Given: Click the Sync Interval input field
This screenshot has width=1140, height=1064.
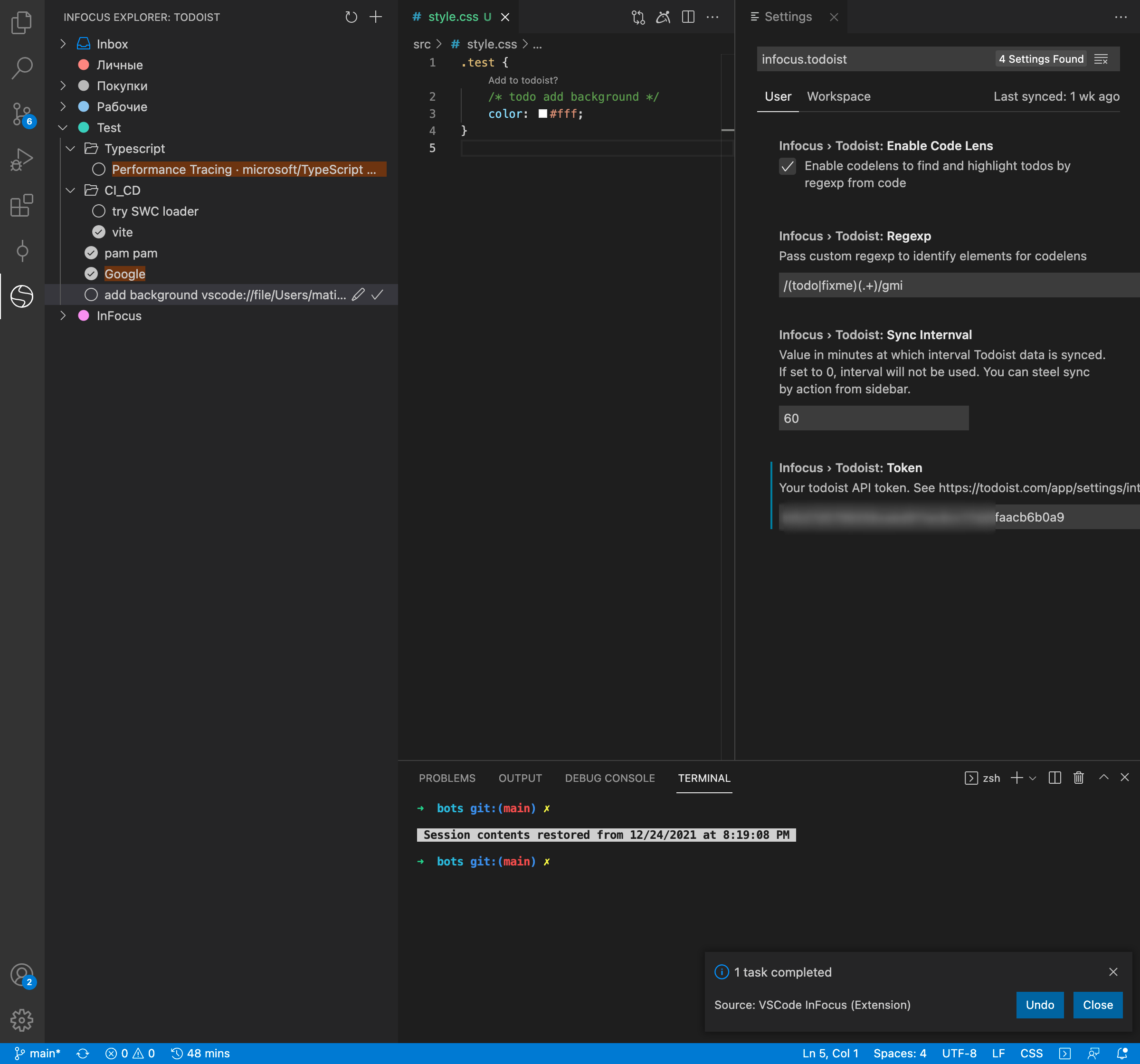Looking at the screenshot, I should (873, 418).
